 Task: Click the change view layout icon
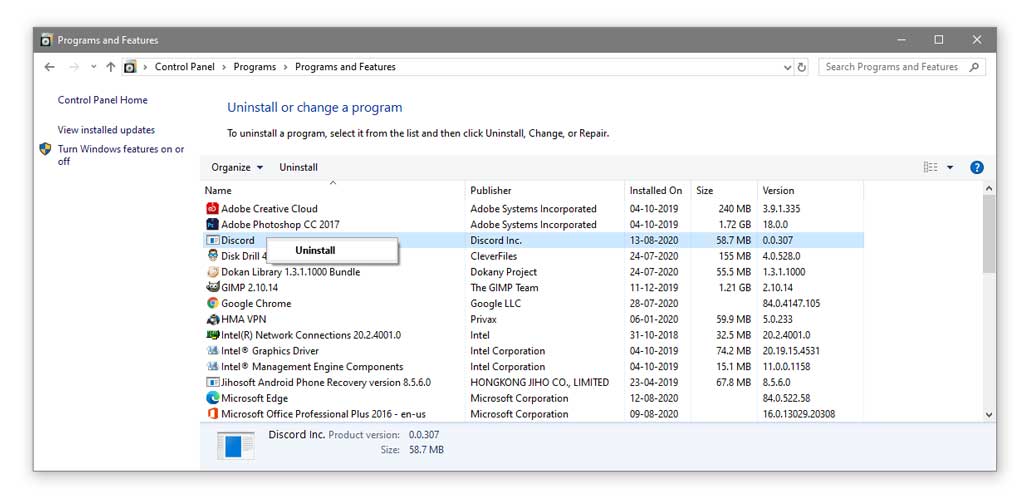tap(931, 167)
